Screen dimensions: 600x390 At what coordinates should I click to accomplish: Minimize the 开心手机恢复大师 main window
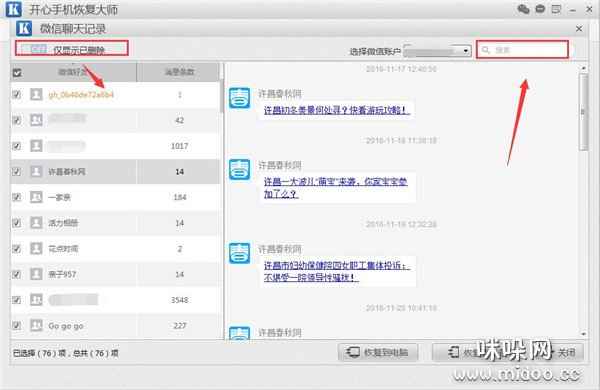coord(573,10)
